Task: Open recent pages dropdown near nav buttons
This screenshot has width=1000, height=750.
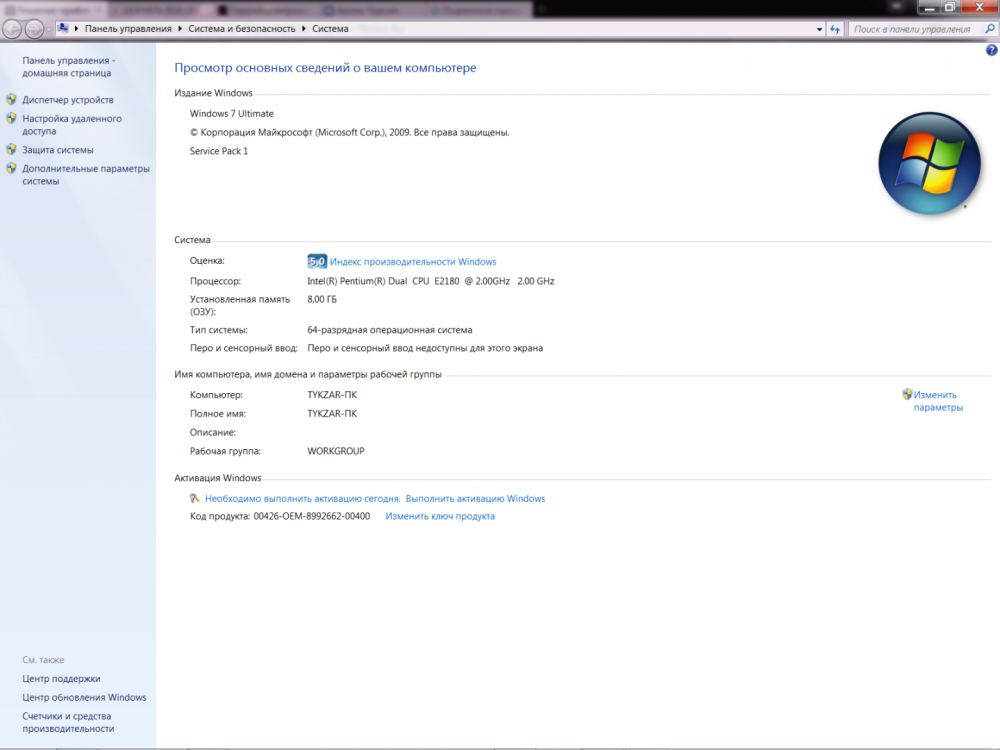Action: pos(49,29)
